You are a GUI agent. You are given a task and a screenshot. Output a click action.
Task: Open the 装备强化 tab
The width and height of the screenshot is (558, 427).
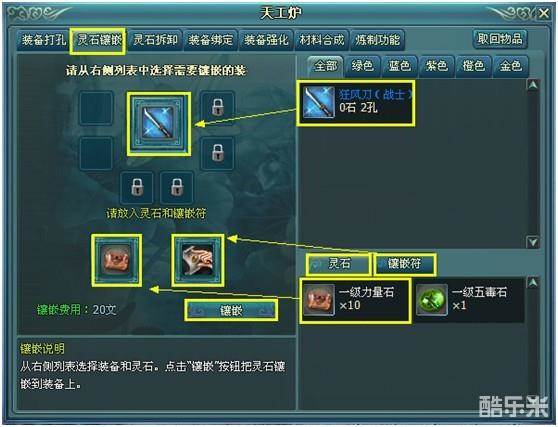[266, 39]
